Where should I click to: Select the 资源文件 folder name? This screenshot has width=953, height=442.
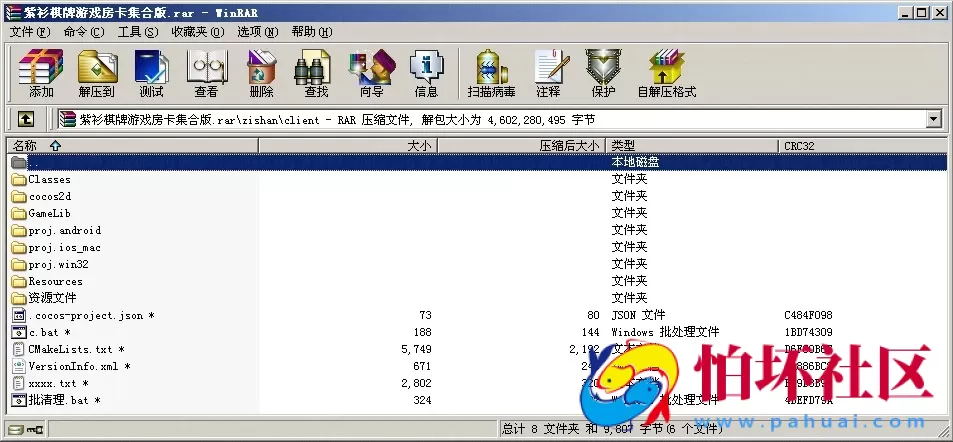click(x=52, y=298)
